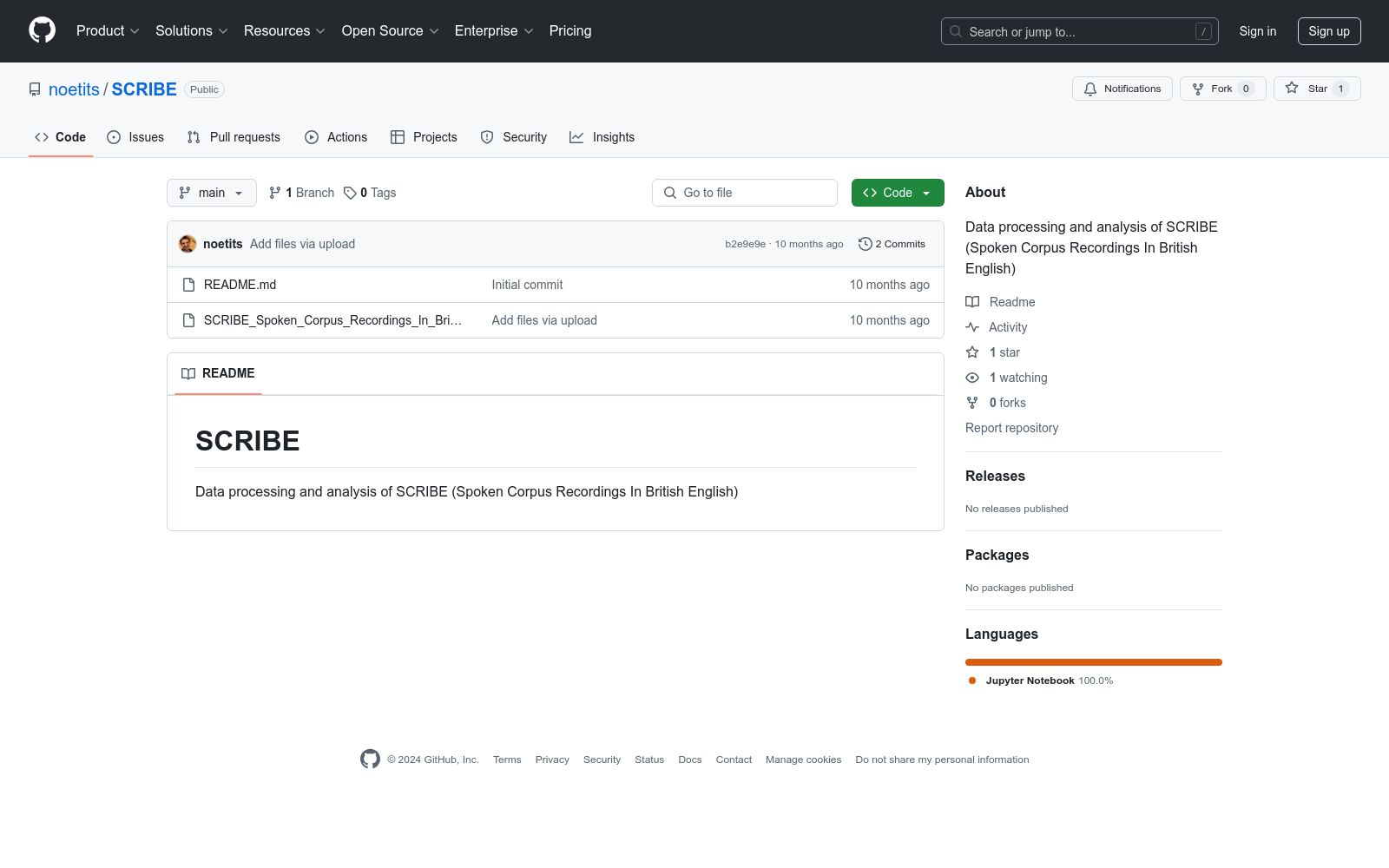Viewport: 1389px width, 868px height.
Task: Open commit hash b2e9e9e
Action: tap(746, 244)
